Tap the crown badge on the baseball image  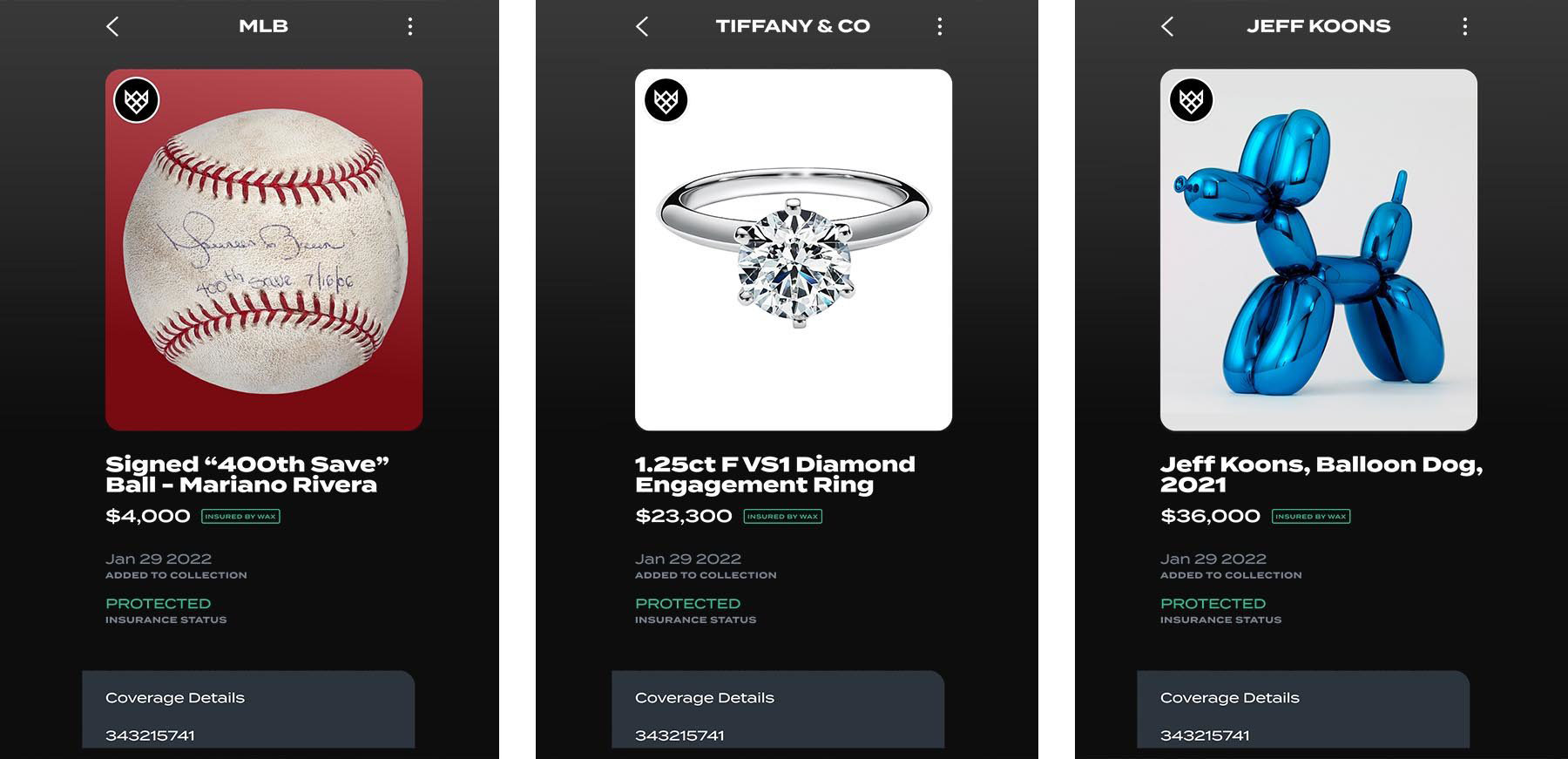137,100
